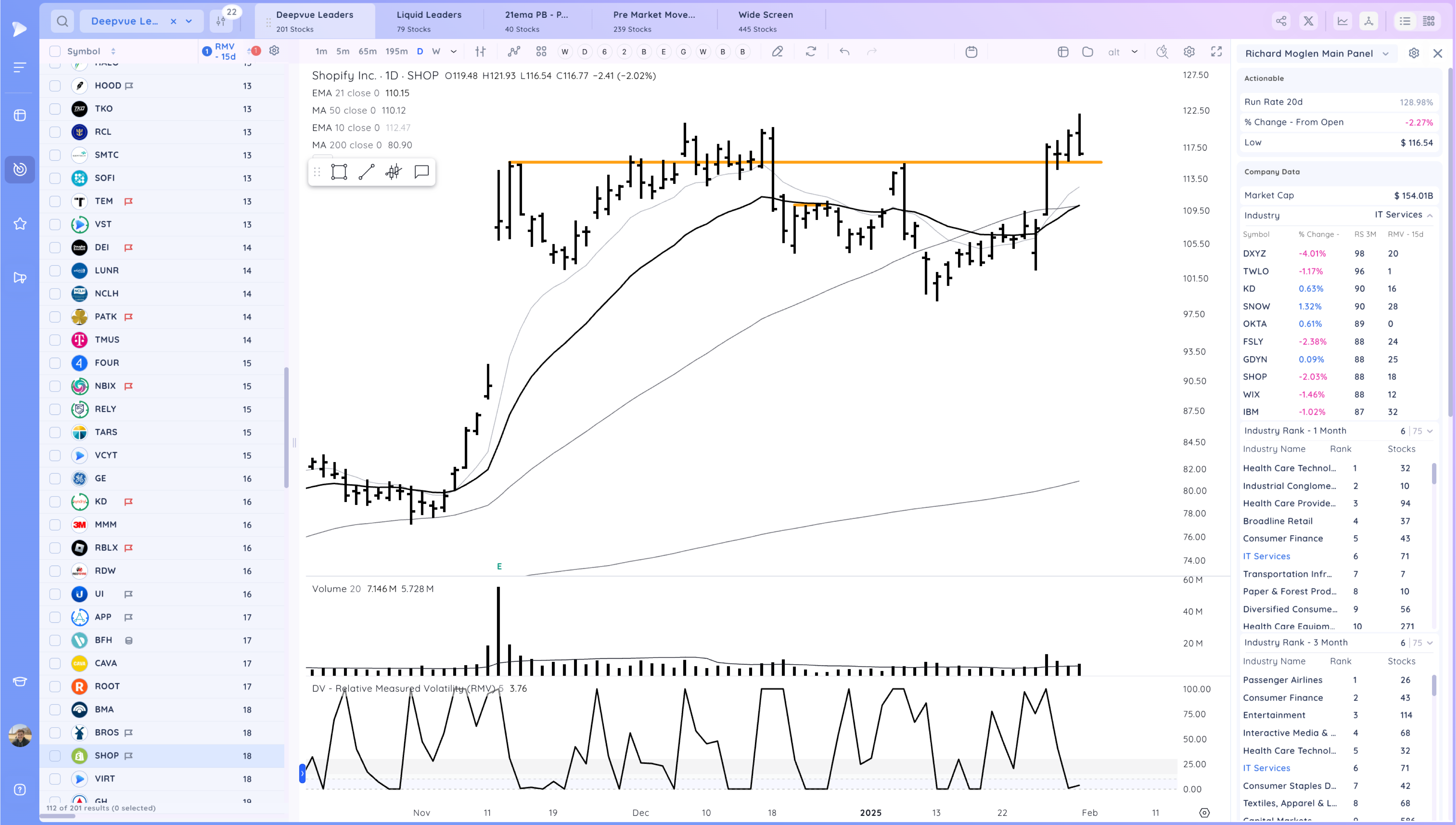Open the search magnifier icon
The width and height of the screenshot is (1456, 825).
(62, 21)
